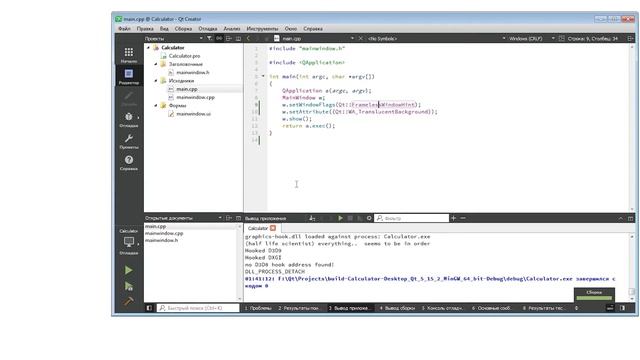
Task: Maximize the output pane with up chevron
Action: pos(620,218)
